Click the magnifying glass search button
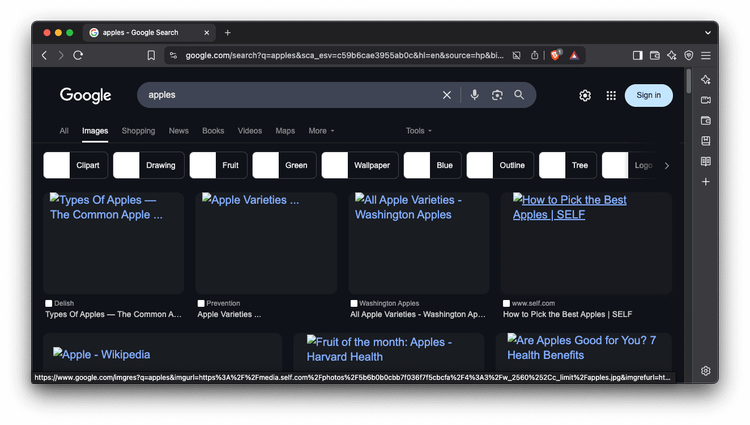This screenshot has width=750, height=425. [519, 95]
